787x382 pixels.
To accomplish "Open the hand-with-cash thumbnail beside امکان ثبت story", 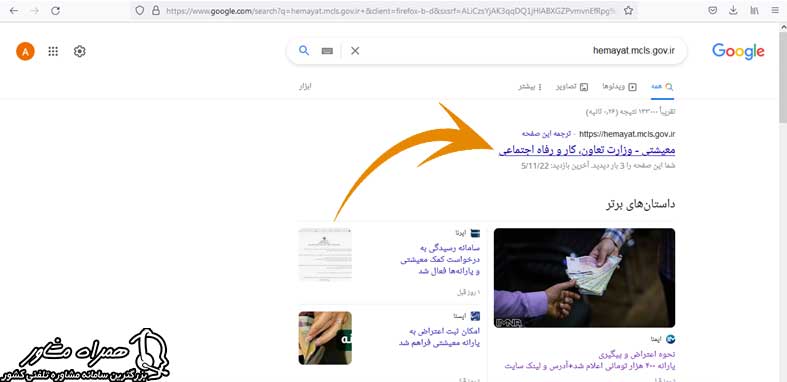I will 325,338.
